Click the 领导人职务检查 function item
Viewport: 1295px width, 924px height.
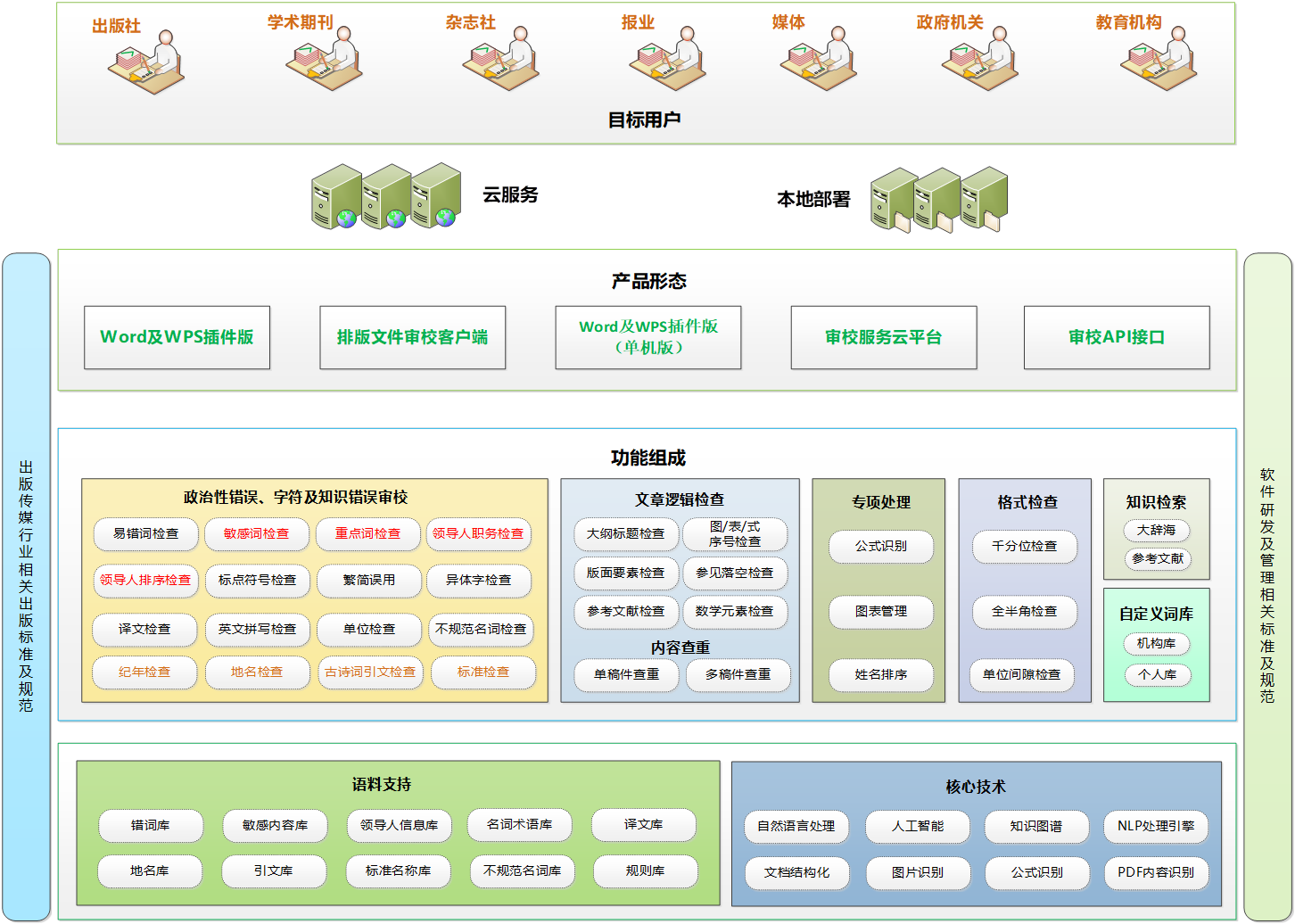click(481, 534)
